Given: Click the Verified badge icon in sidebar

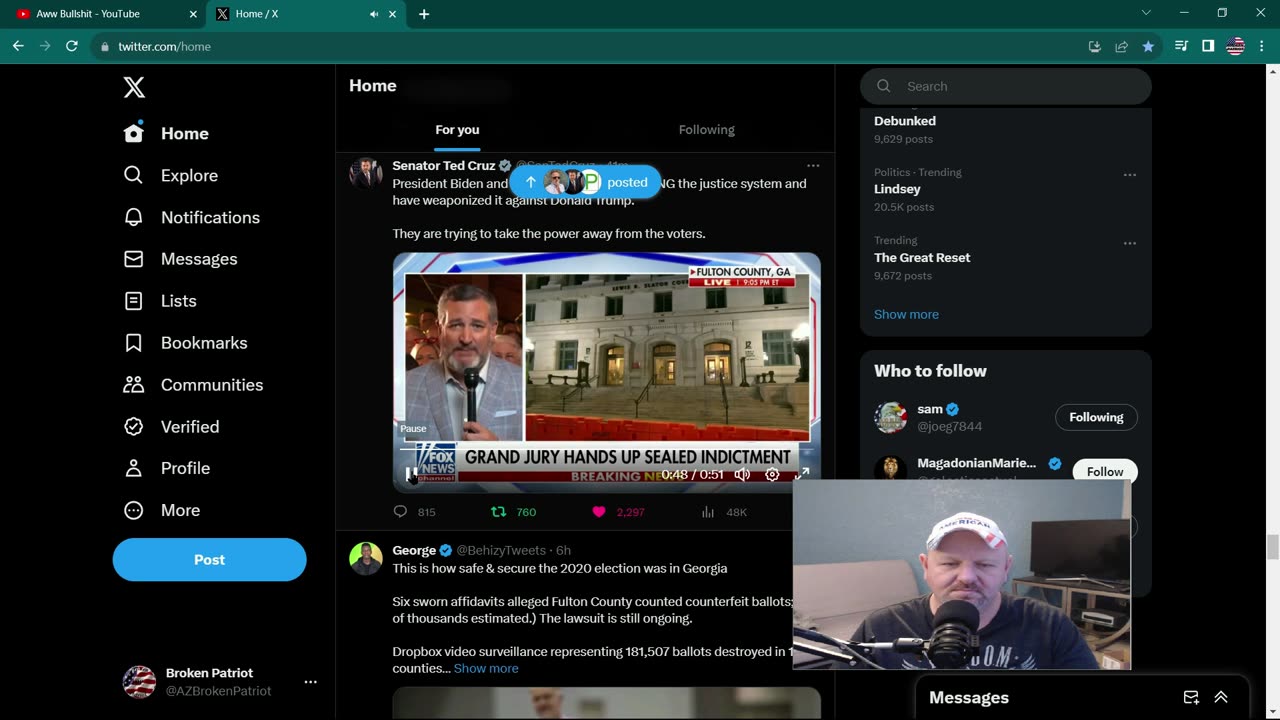Looking at the screenshot, I should 133,427.
